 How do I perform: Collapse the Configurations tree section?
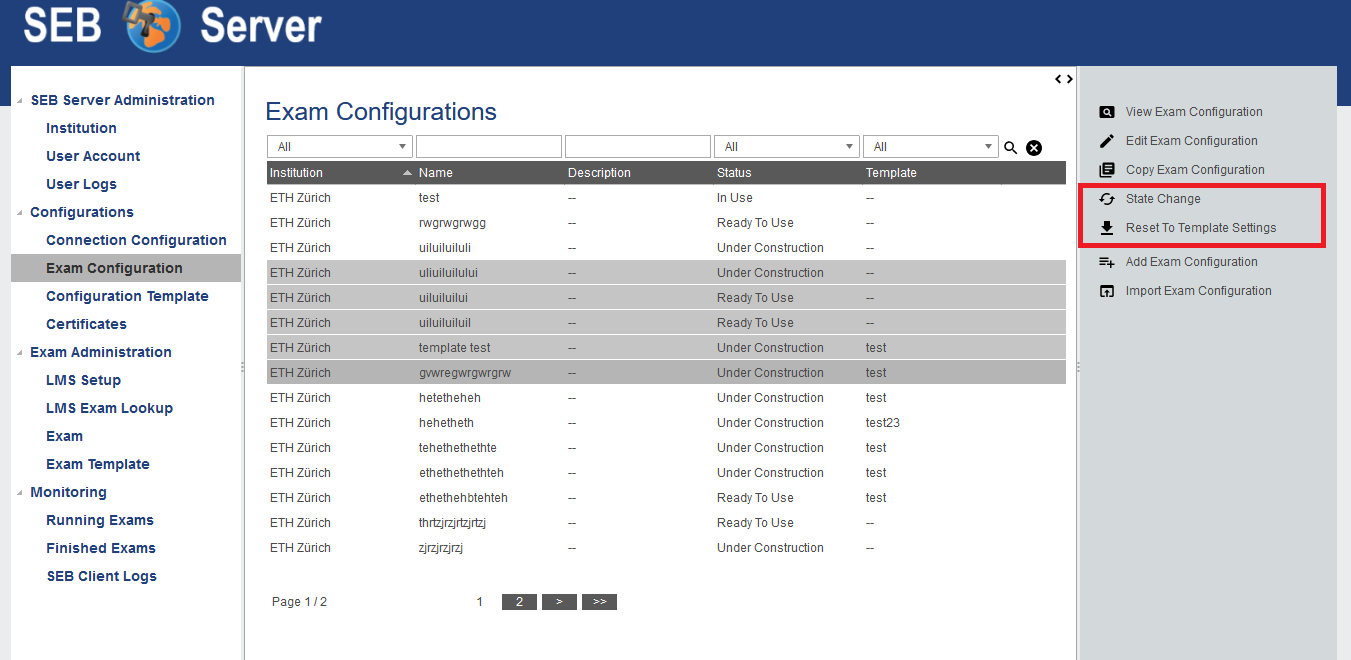click(x=21, y=213)
